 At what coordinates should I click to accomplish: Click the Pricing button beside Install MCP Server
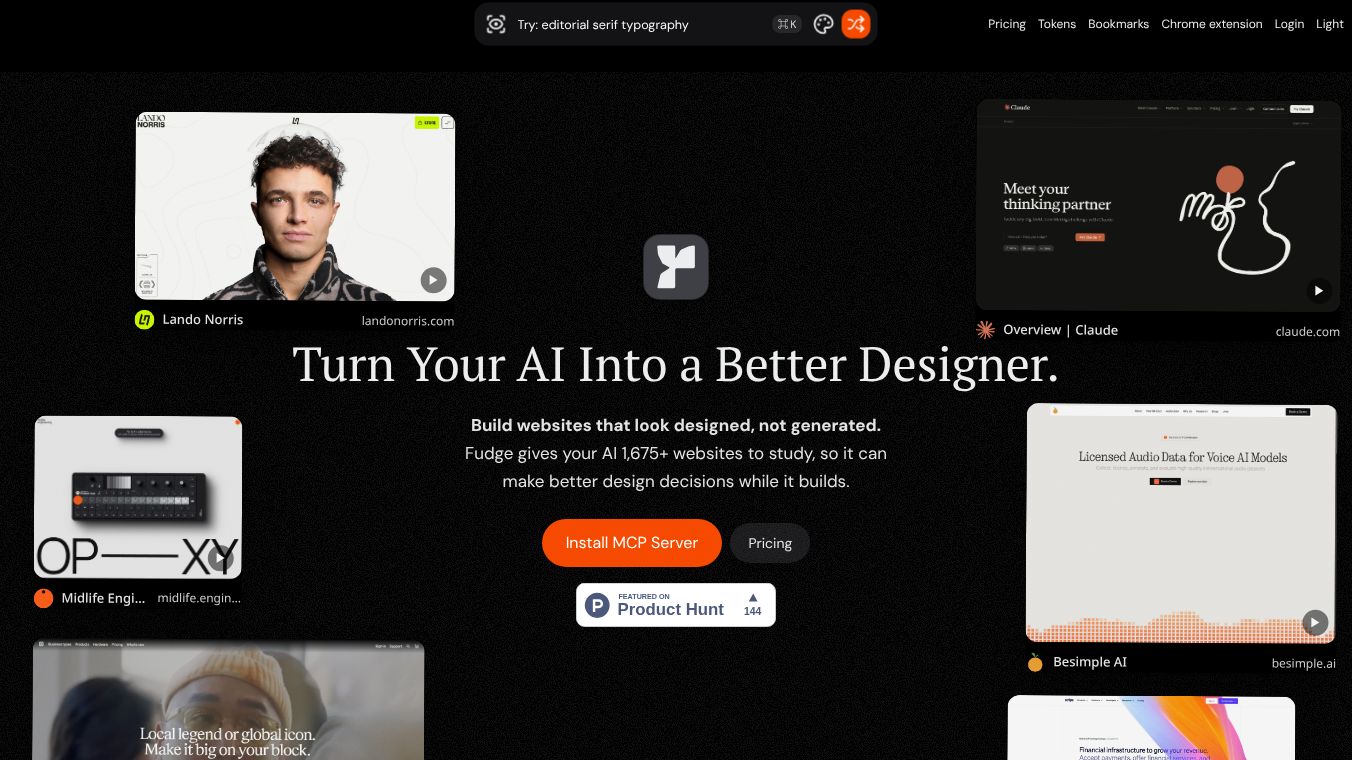[770, 543]
